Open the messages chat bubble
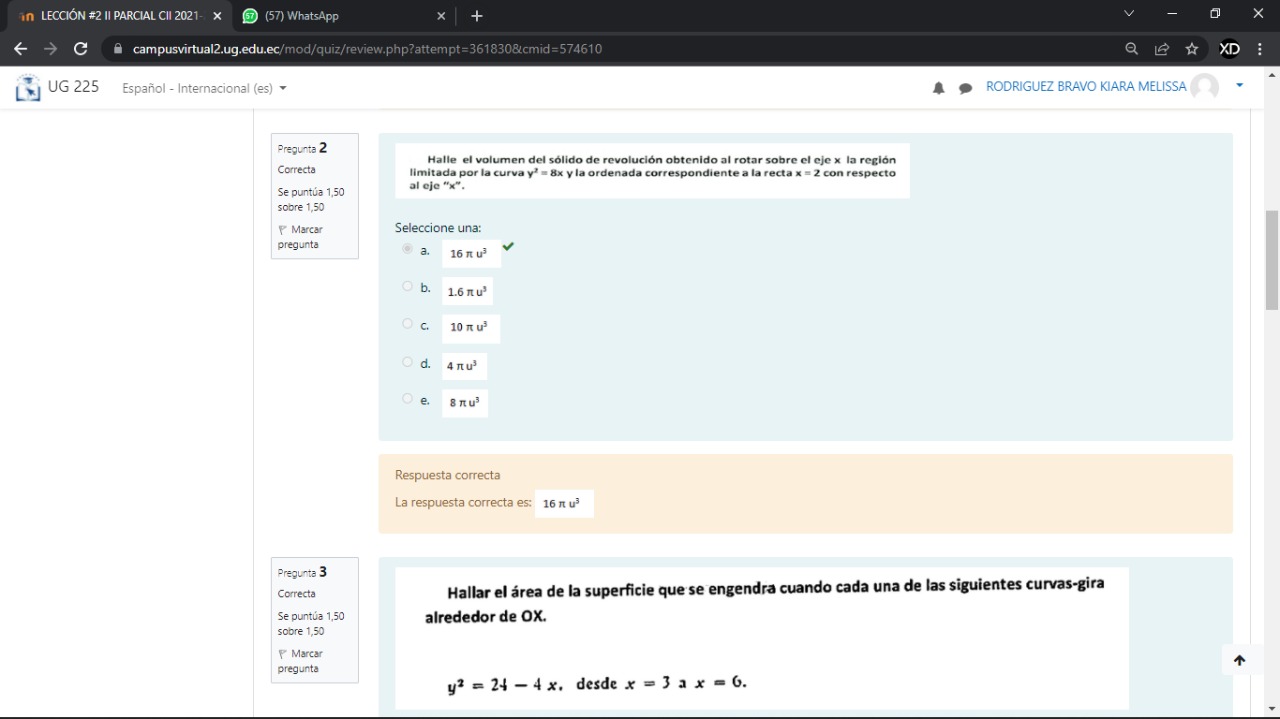This screenshot has width=1280, height=719. tap(965, 88)
